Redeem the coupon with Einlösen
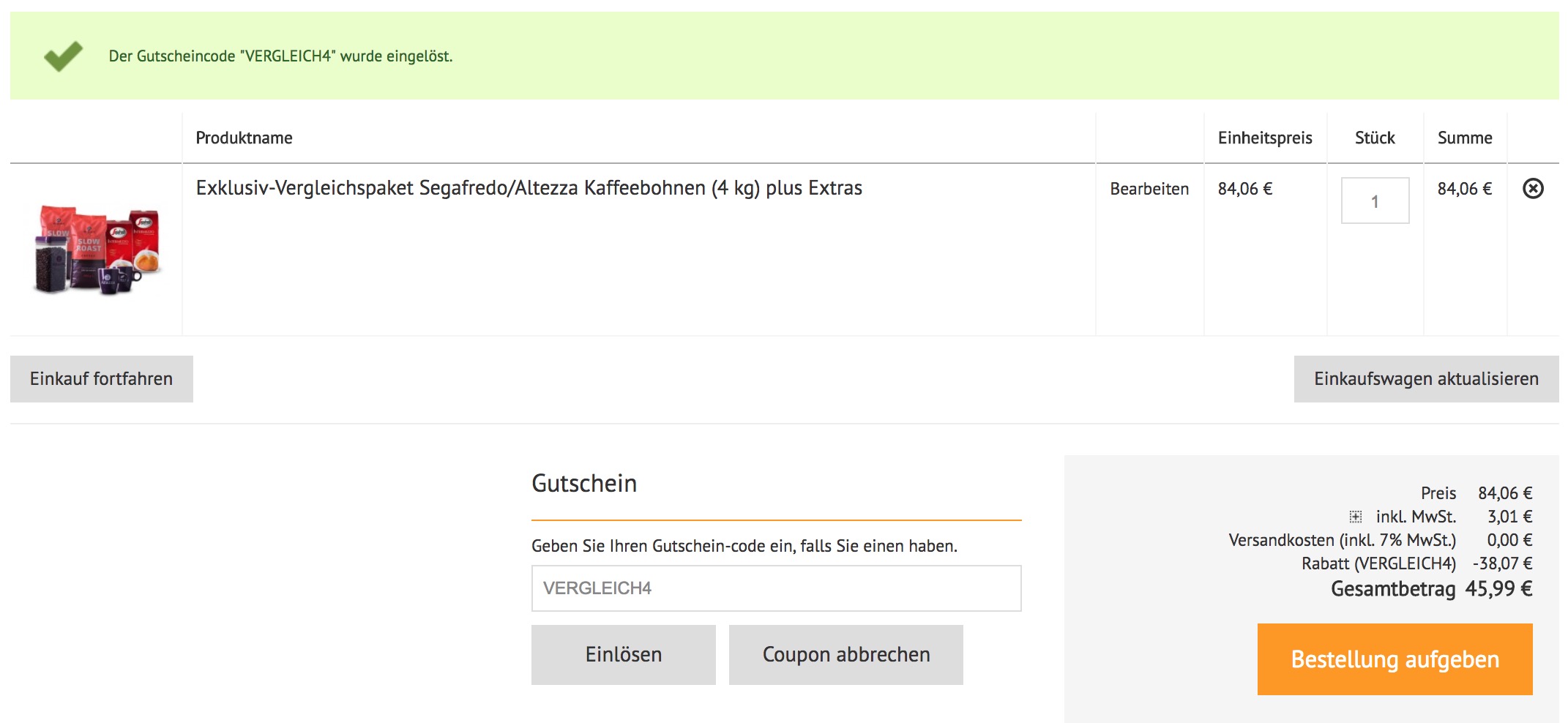Viewport: 1568px width, 723px height. tap(623, 655)
